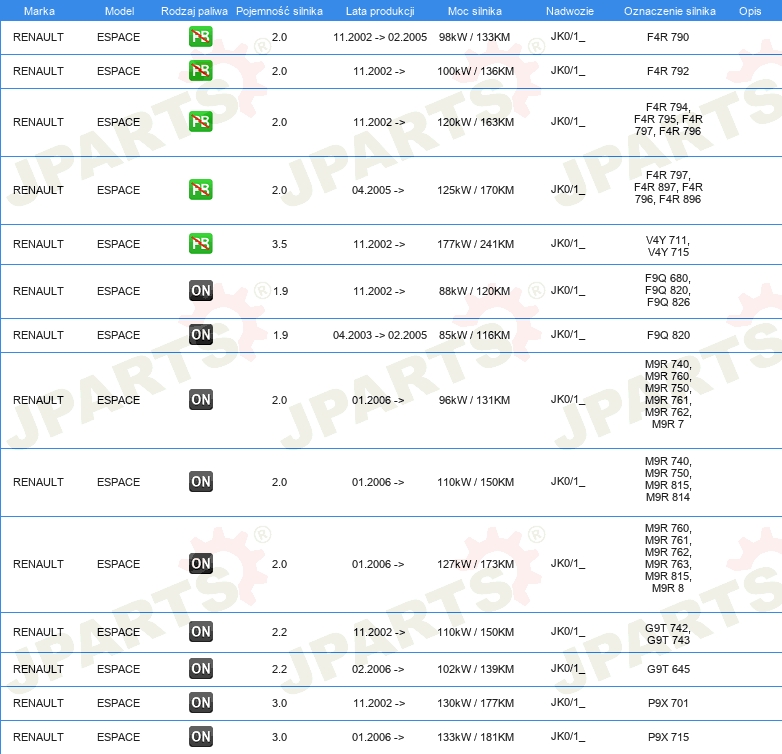
Task: Select the Opis column header
Action: pyautogui.click(x=750, y=11)
